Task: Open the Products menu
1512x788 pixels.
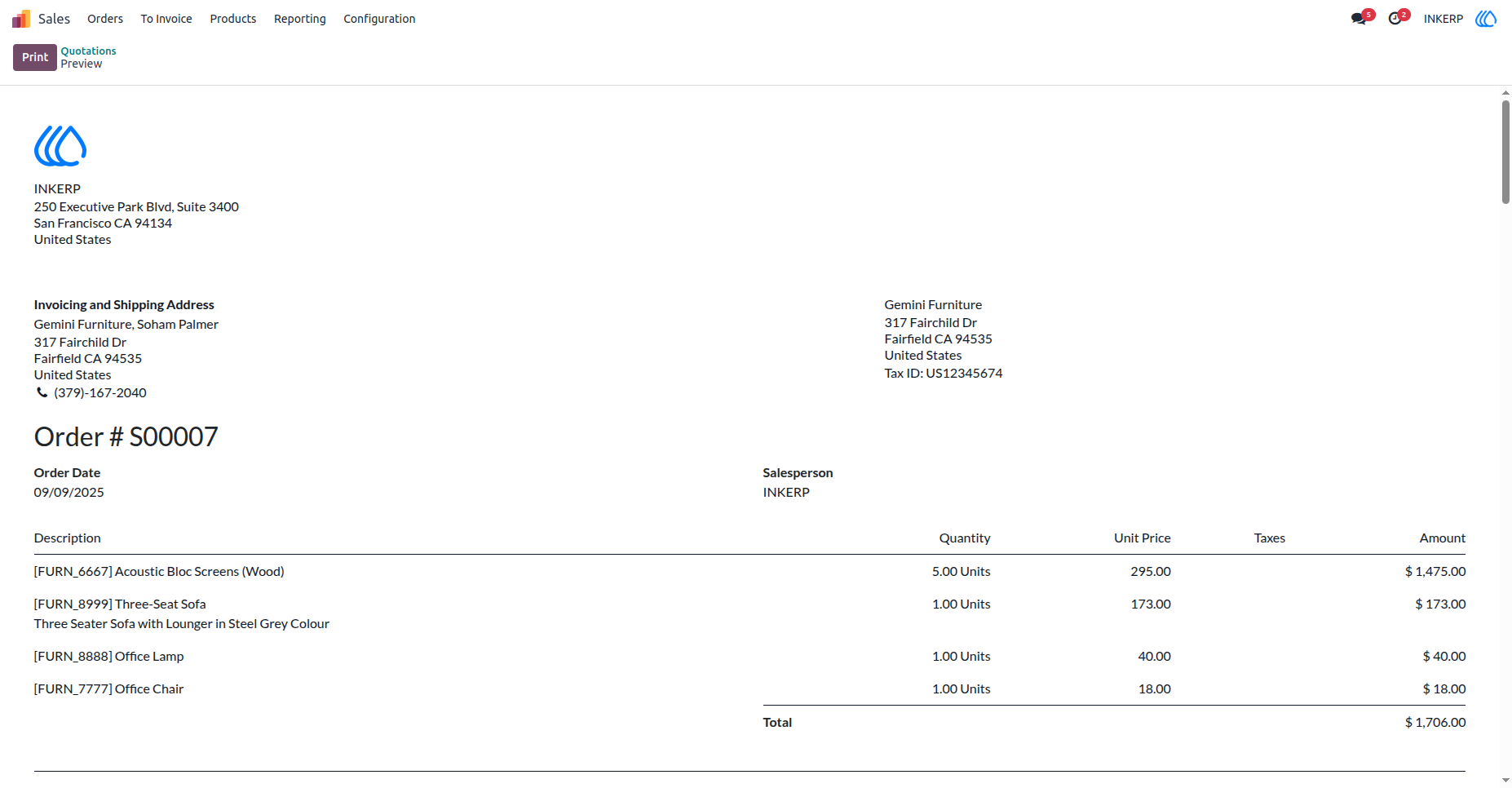Action: pyautogui.click(x=233, y=19)
